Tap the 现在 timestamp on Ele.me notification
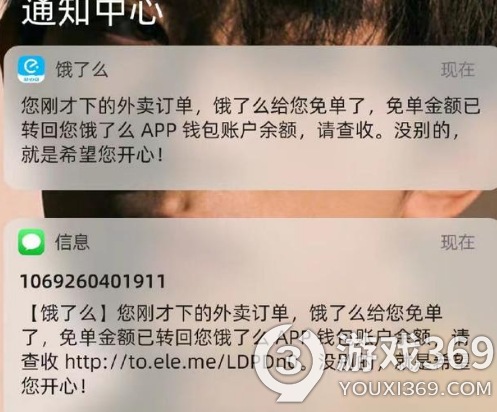 [458, 70]
